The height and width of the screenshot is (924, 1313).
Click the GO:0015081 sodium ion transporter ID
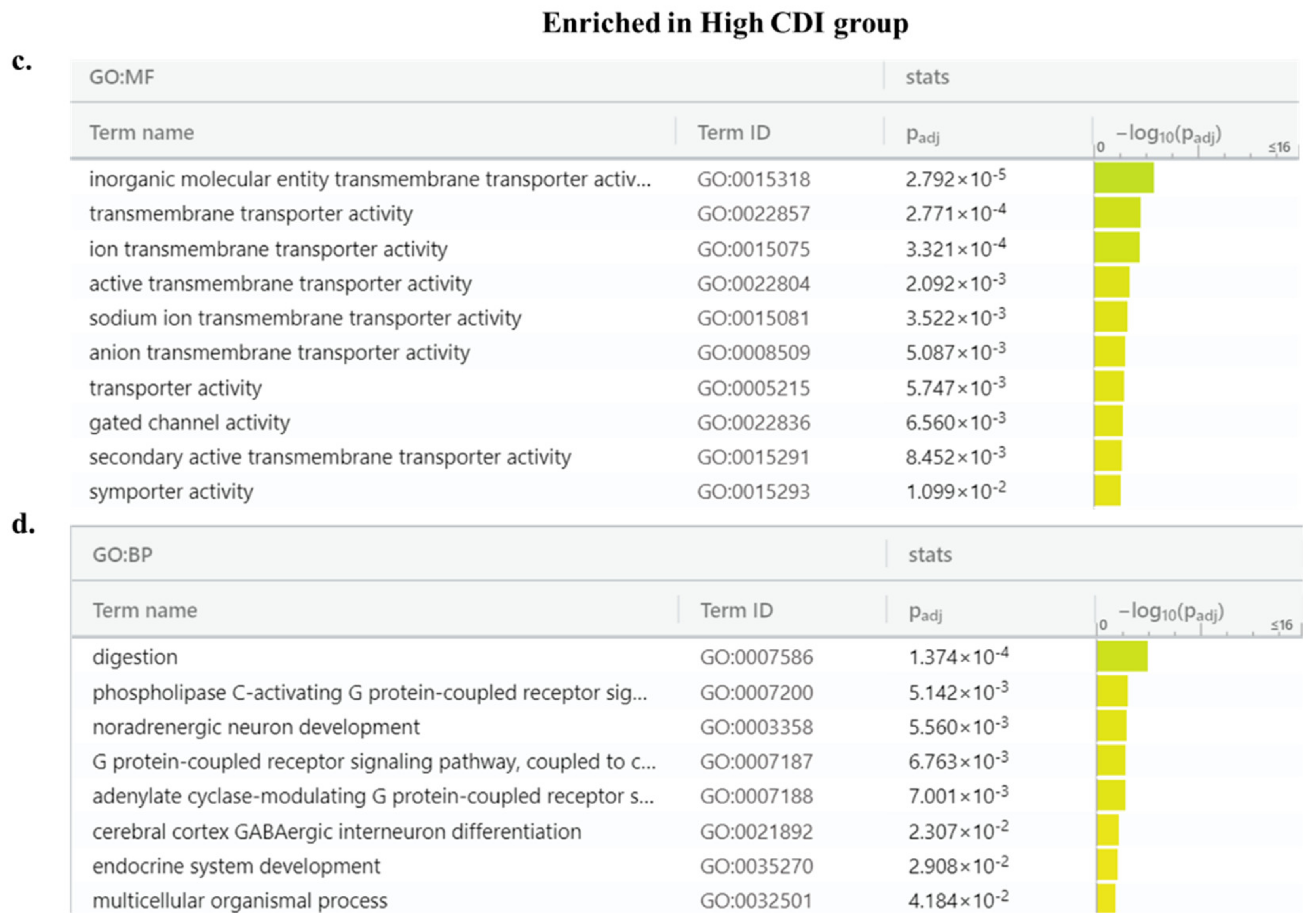pyautogui.click(x=753, y=319)
